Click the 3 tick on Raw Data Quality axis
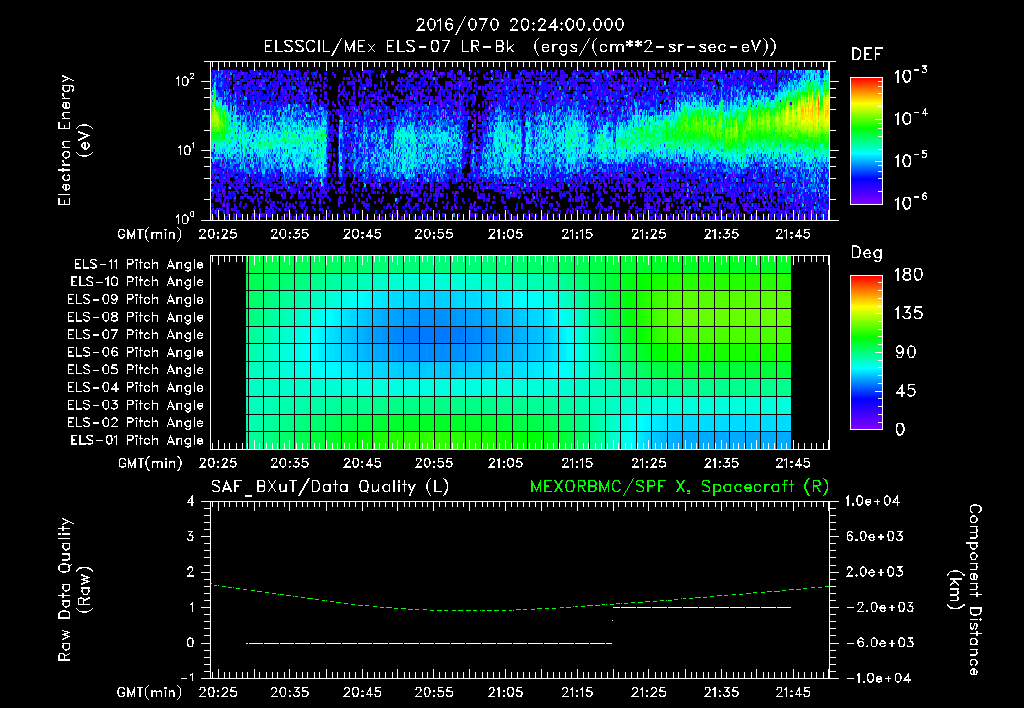 (x=191, y=537)
